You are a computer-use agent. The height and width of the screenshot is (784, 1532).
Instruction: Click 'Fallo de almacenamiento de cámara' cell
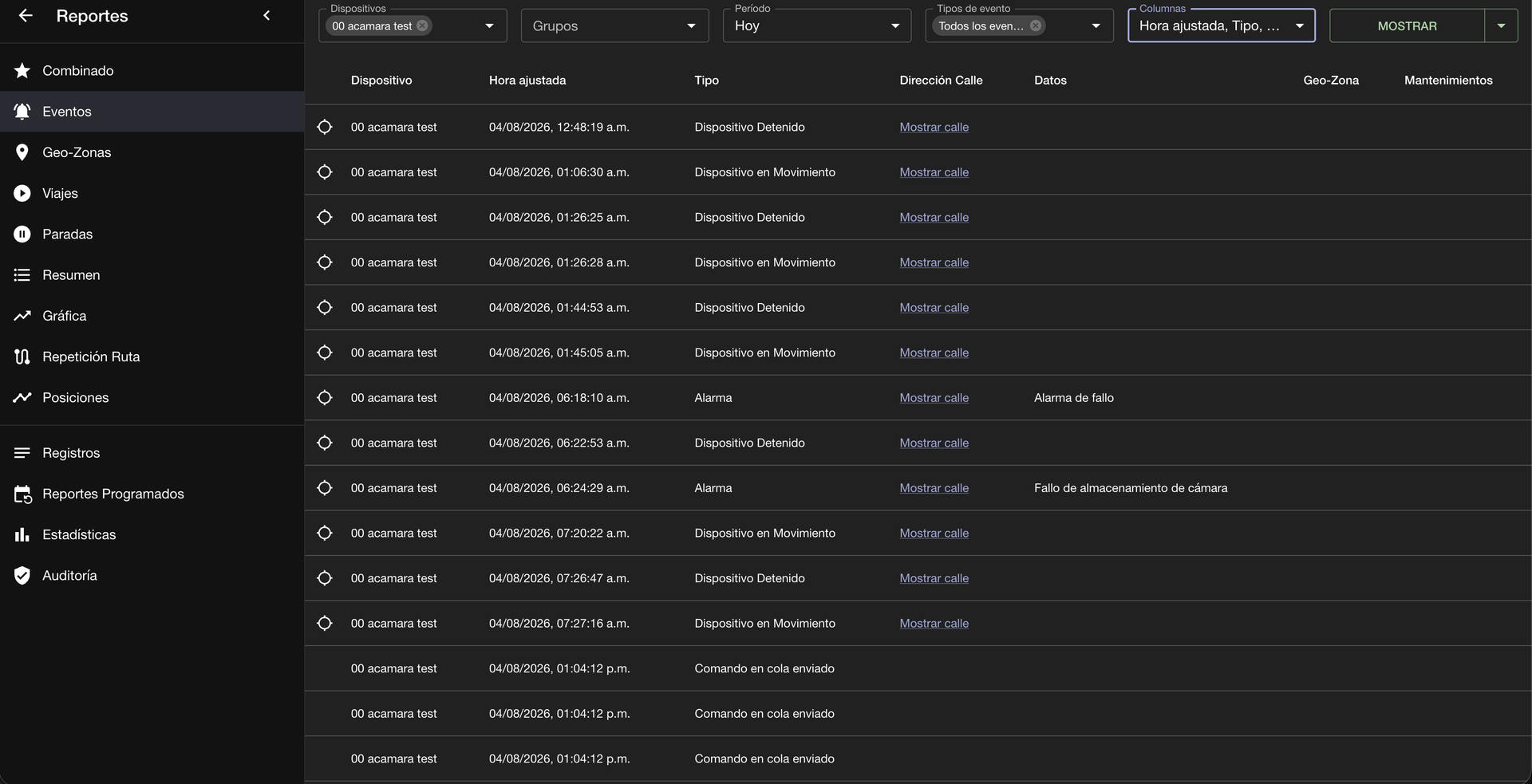[x=1131, y=488]
